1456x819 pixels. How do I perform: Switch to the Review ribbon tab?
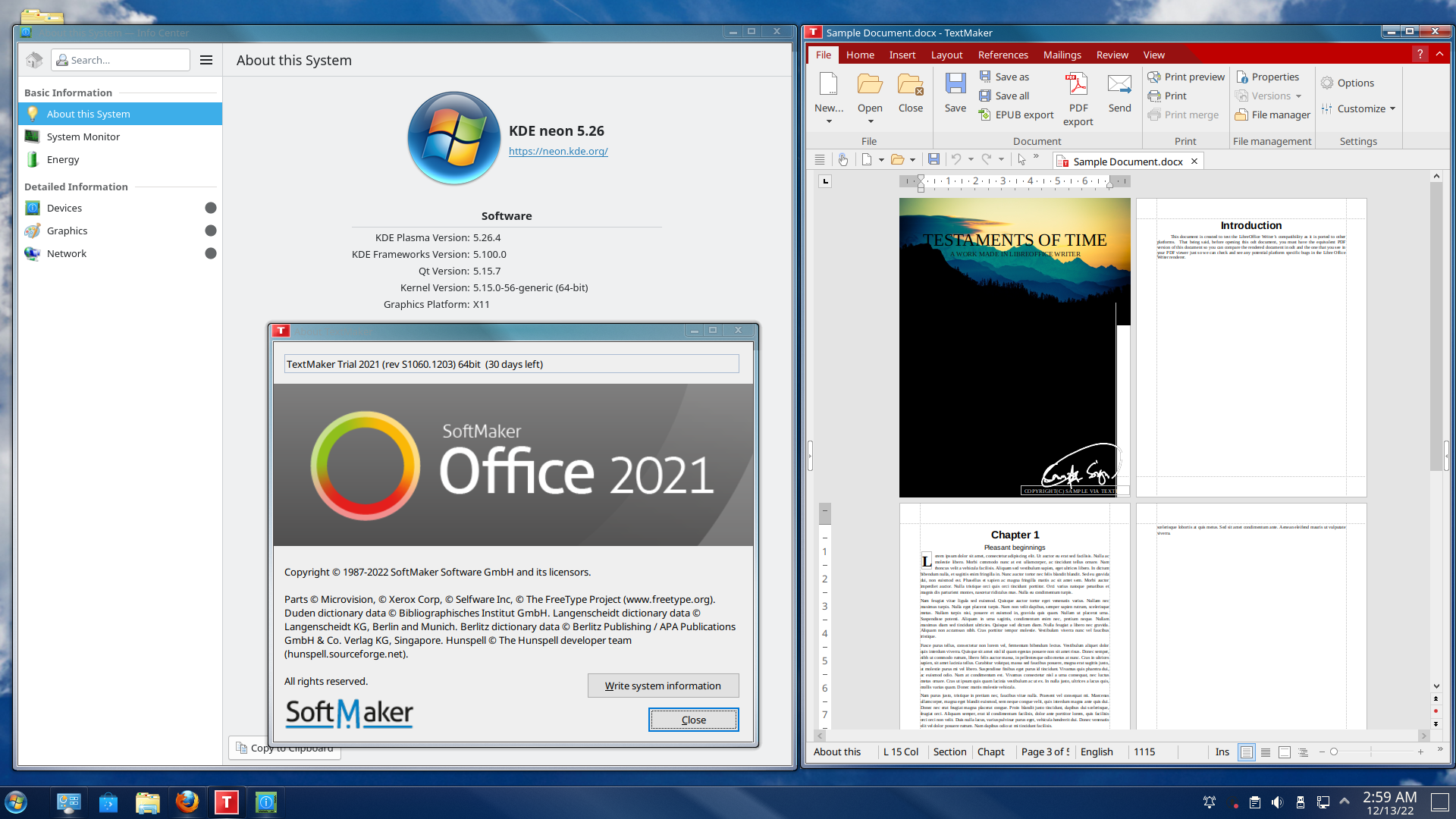[x=1112, y=55]
